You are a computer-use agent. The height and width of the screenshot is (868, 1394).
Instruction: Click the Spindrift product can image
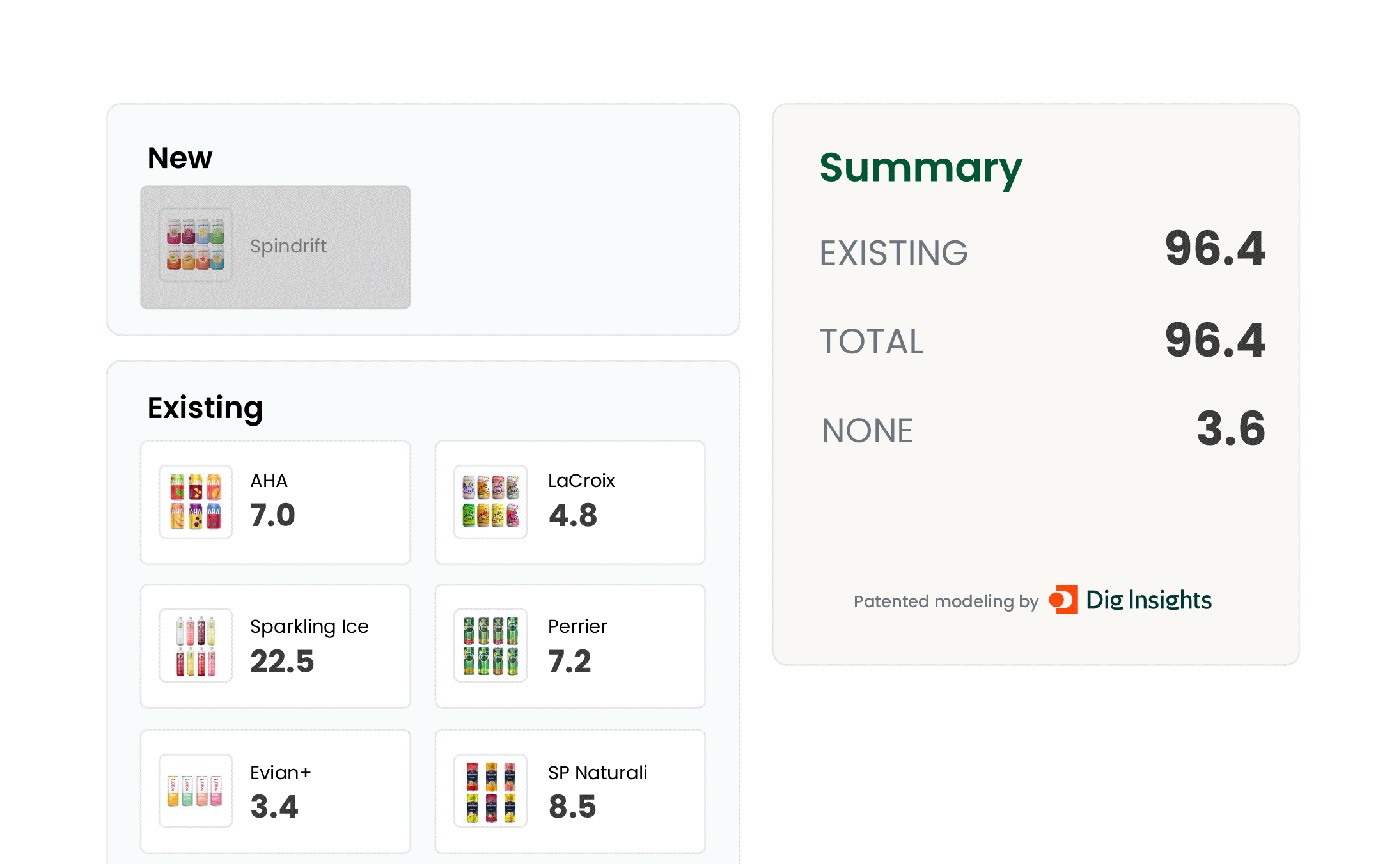[x=196, y=245]
